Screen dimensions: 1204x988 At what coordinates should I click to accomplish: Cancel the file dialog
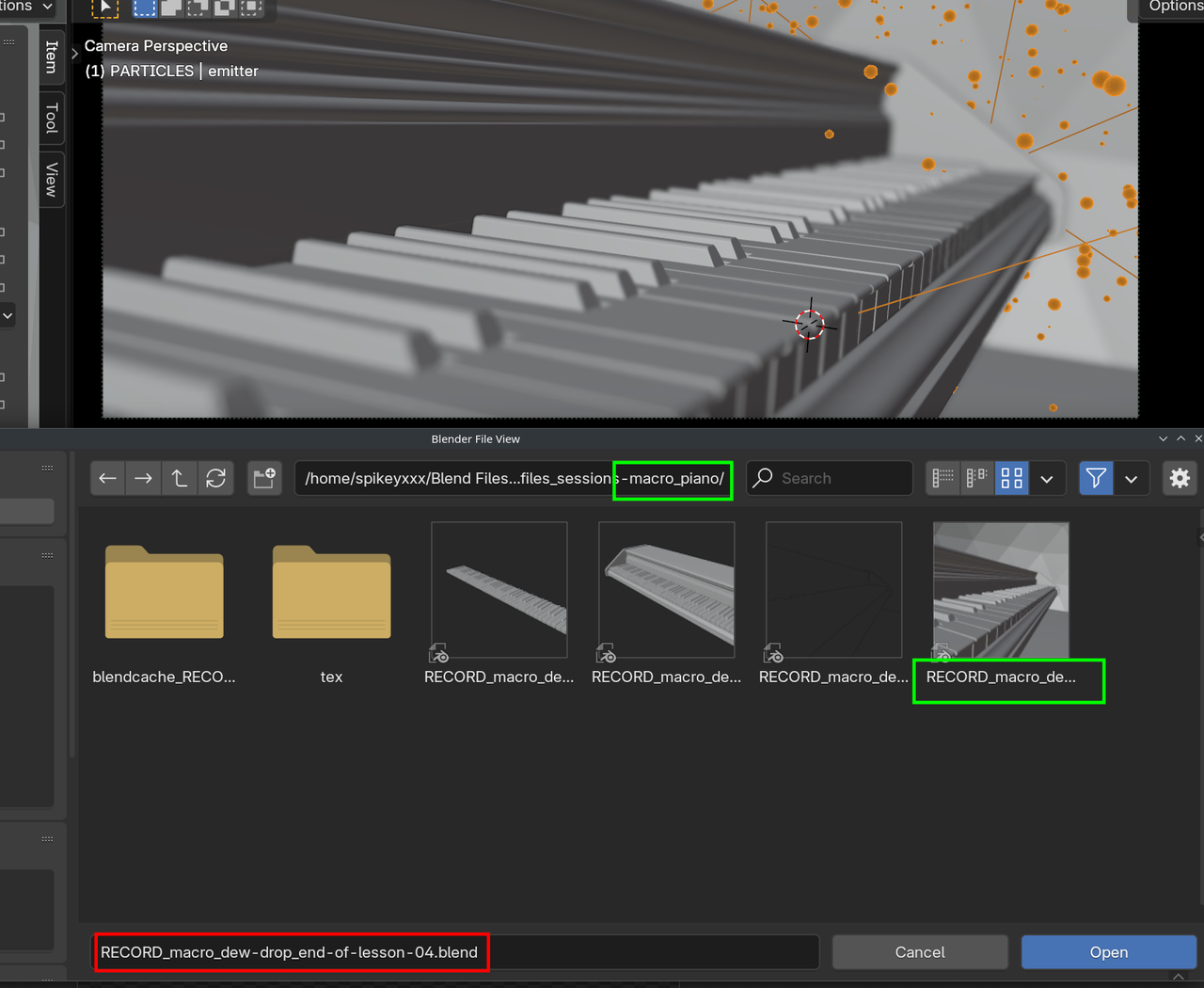919,951
